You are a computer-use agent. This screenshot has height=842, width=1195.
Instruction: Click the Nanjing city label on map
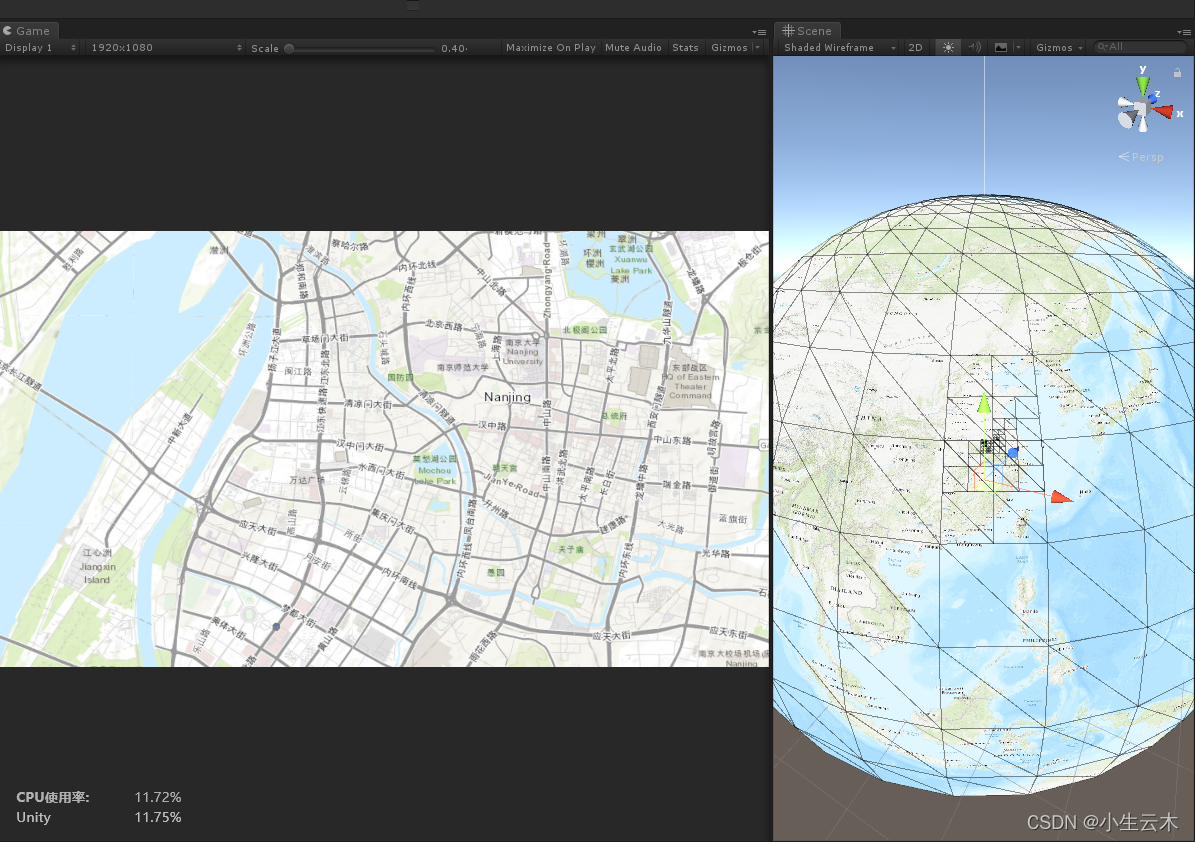508,397
